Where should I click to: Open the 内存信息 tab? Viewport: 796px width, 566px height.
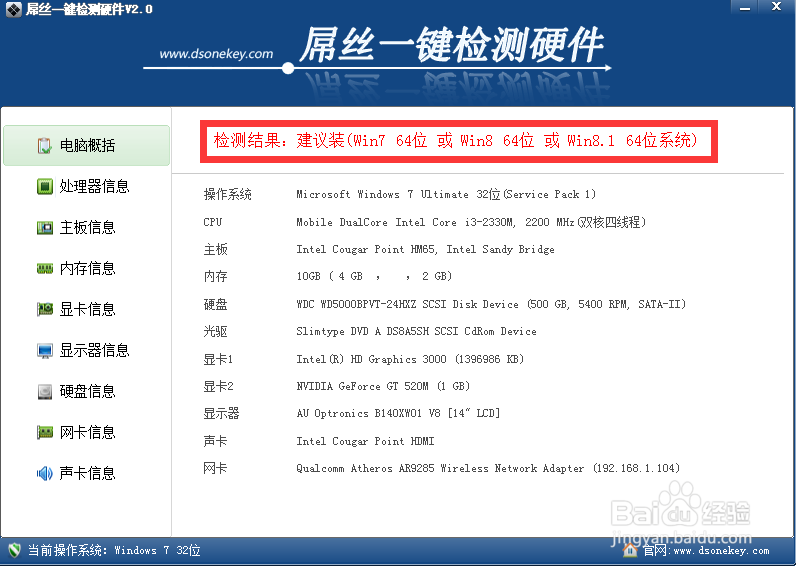[86, 269]
